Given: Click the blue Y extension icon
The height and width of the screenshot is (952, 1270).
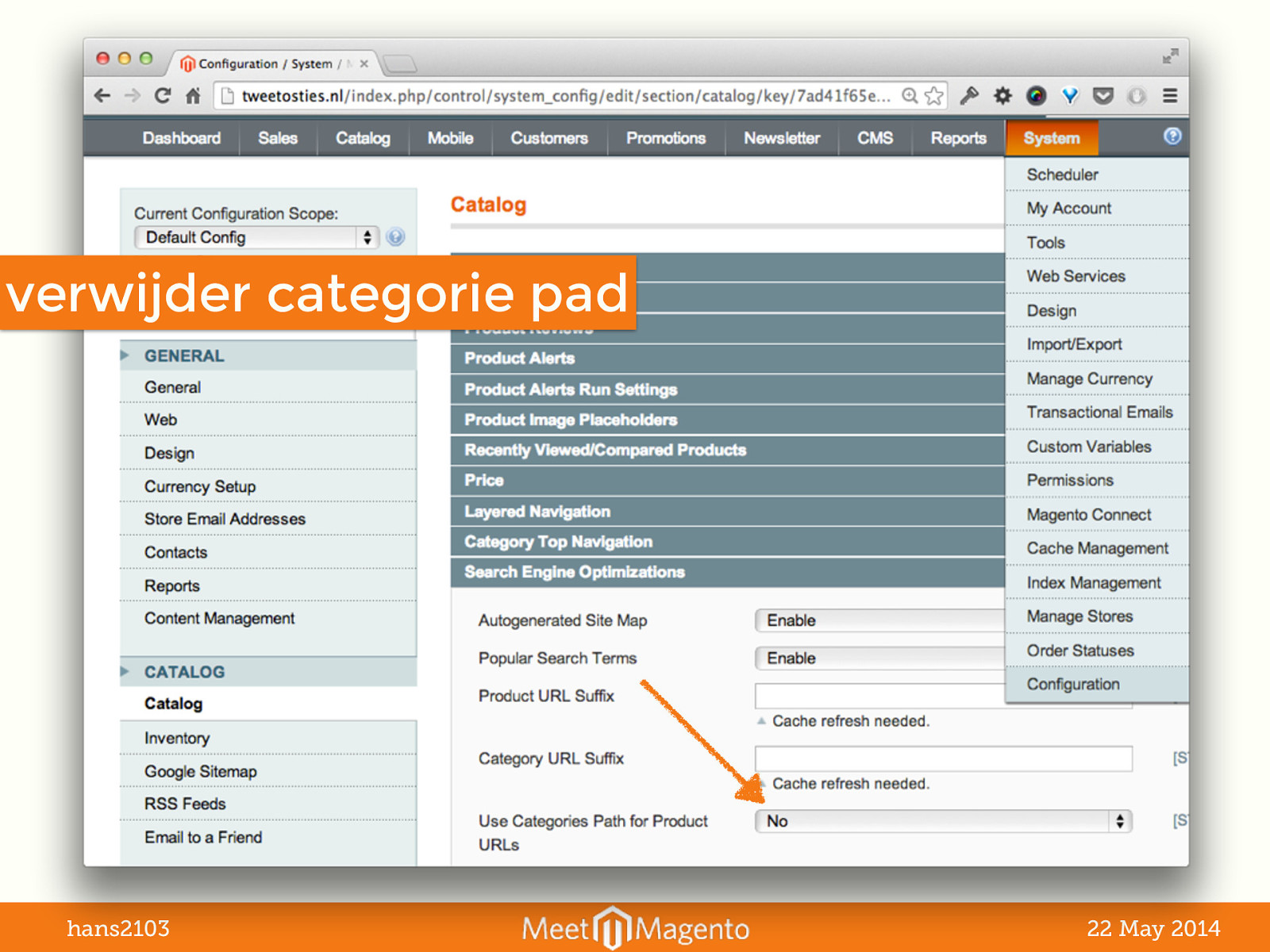Looking at the screenshot, I should (1070, 96).
